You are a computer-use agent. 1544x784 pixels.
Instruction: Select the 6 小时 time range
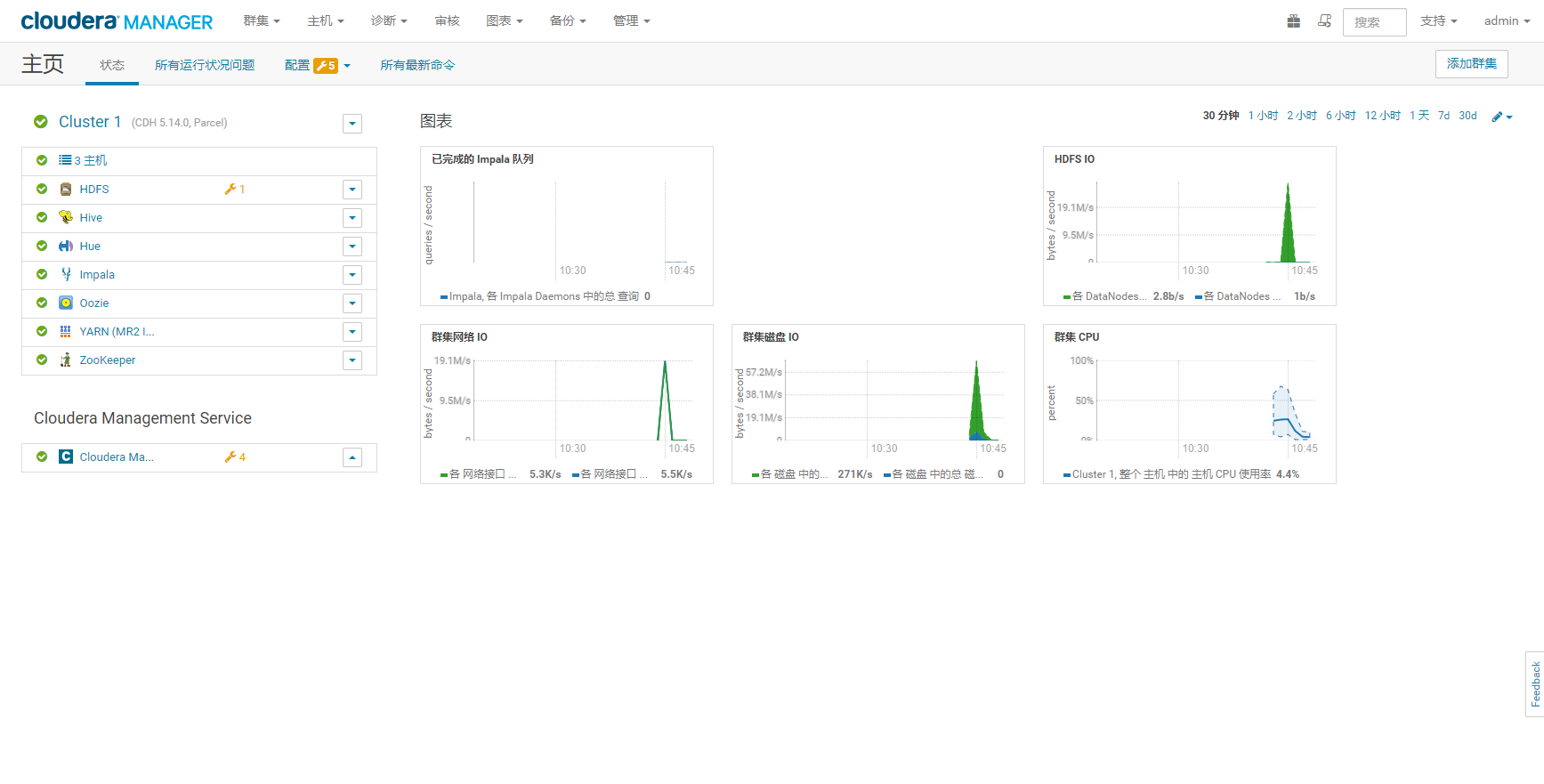[x=1341, y=116]
